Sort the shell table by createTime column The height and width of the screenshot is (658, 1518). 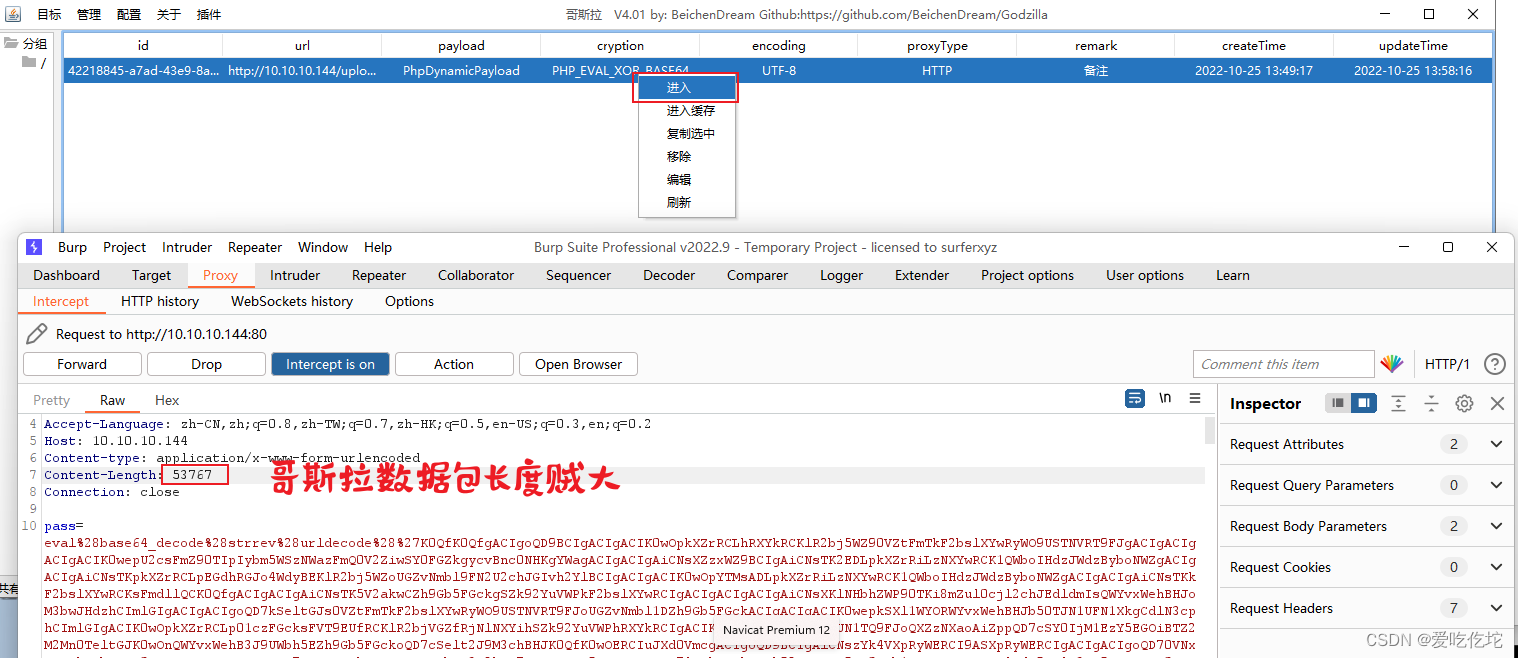coord(1253,46)
